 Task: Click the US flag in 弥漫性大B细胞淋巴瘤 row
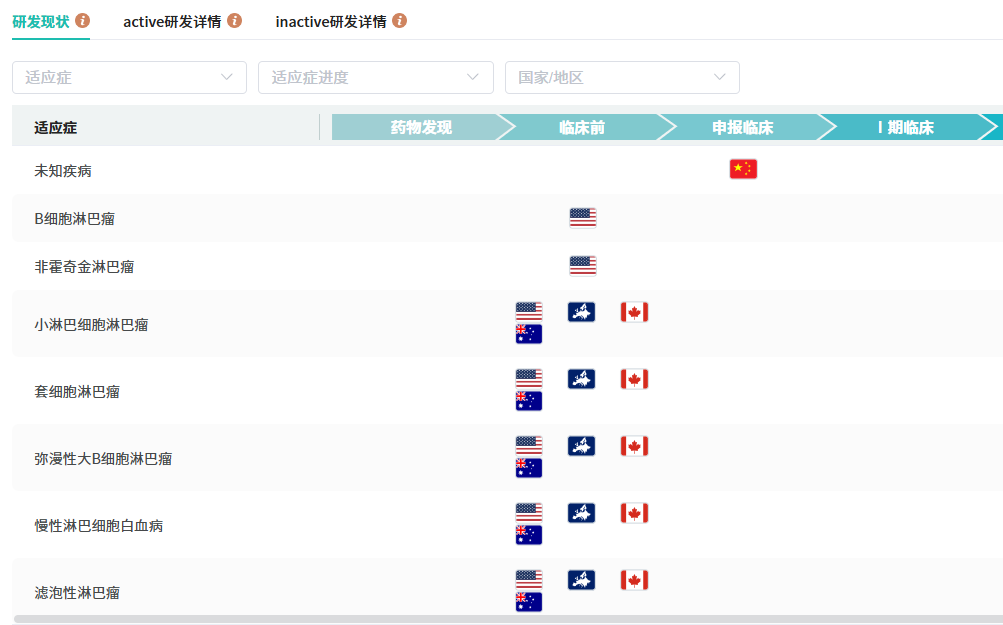click(x=529, y=446)
